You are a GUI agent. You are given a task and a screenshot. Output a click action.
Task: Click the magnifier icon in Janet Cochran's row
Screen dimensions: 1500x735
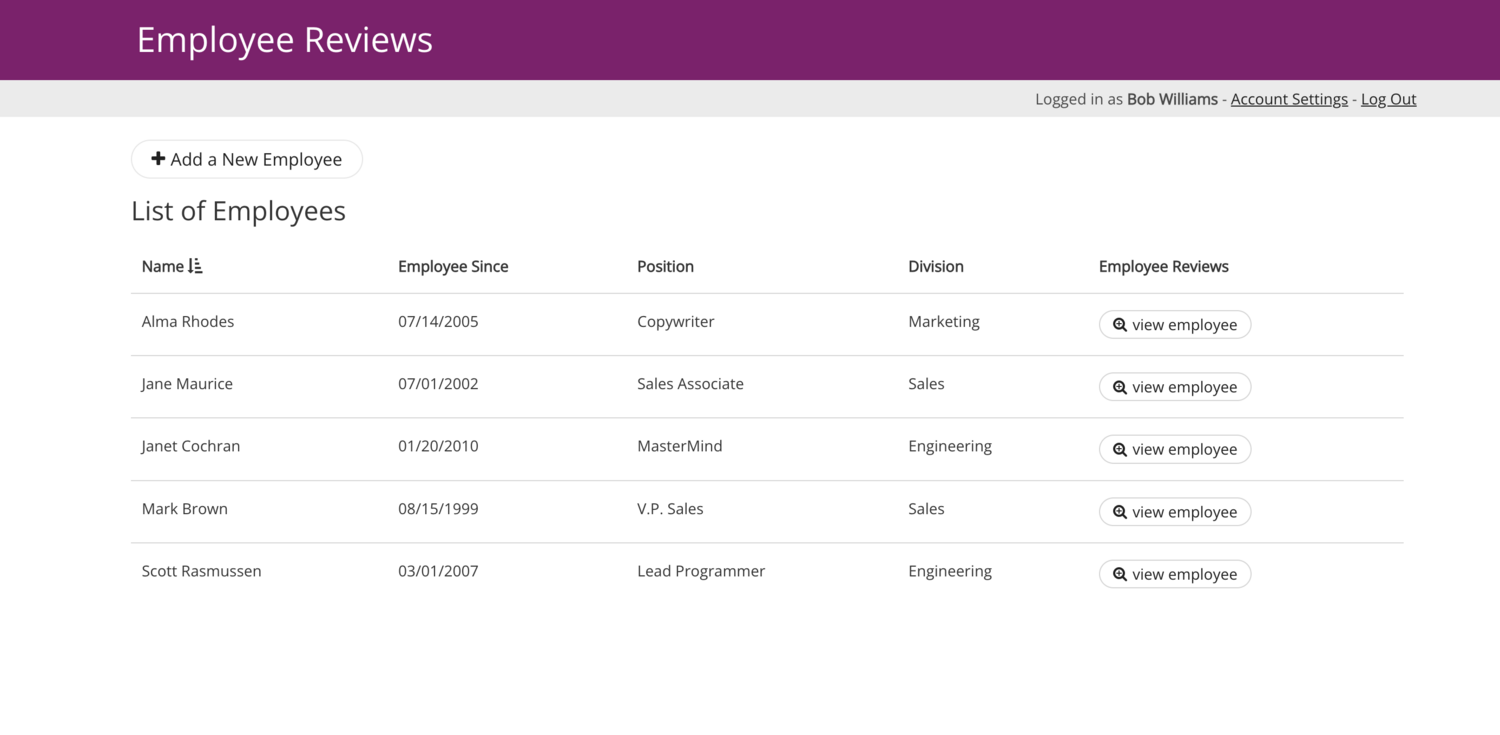[x=1119, y=449]
